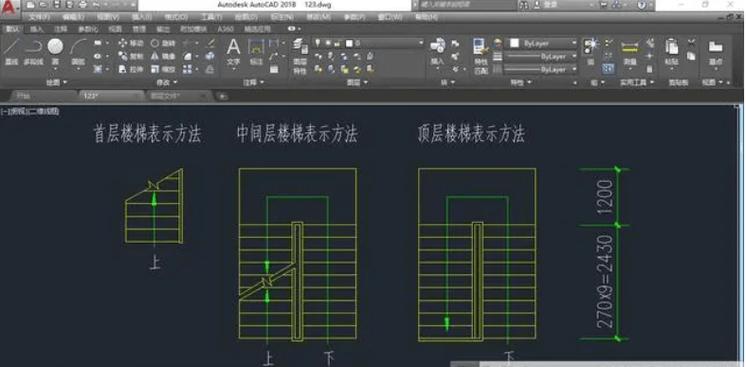The height and width of the screenshot is (367, 746).
Task: Expand the Annotation (注释) panel
Action: (x=253, y=82)
